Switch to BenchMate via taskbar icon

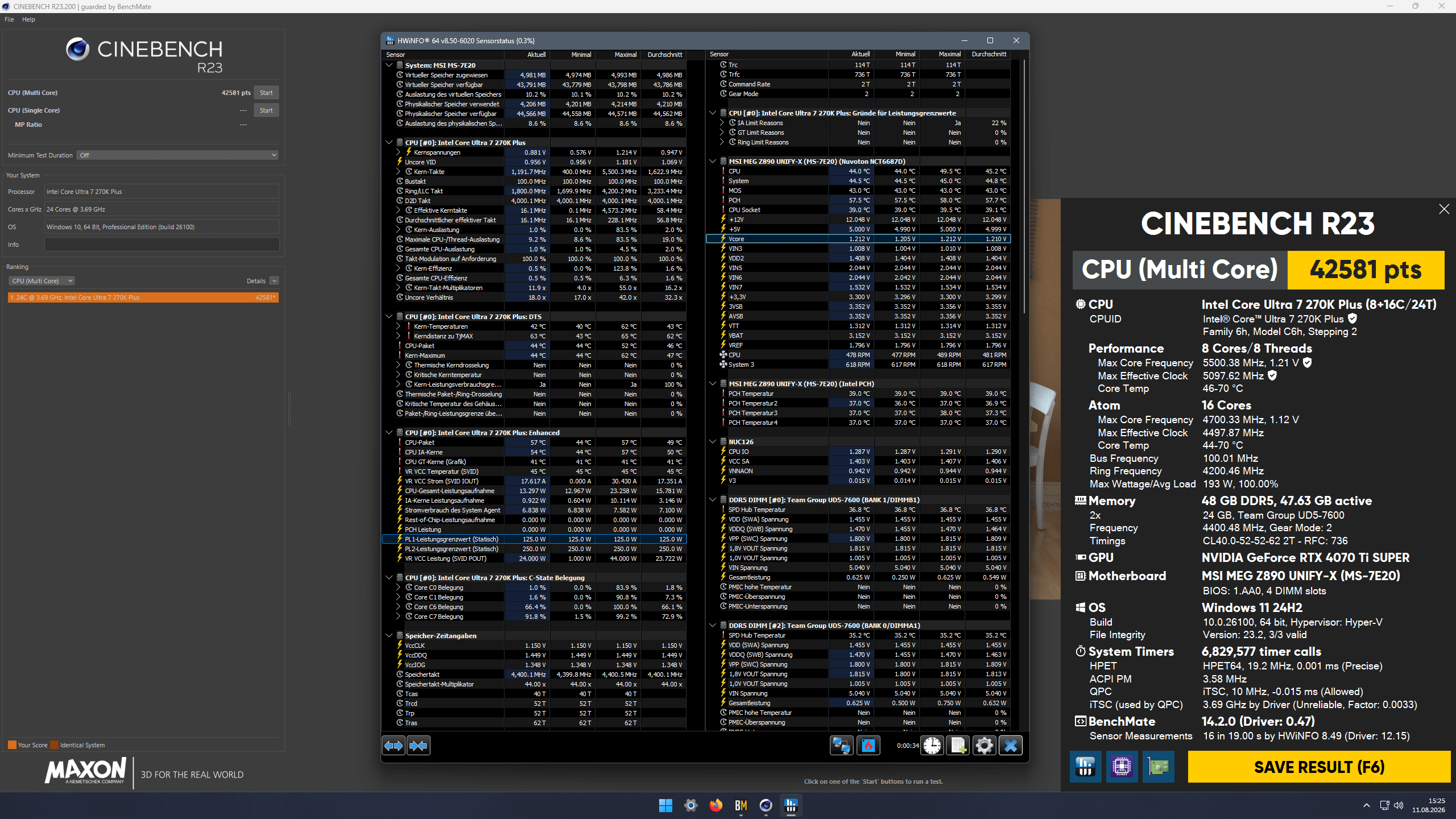[741, 805]
